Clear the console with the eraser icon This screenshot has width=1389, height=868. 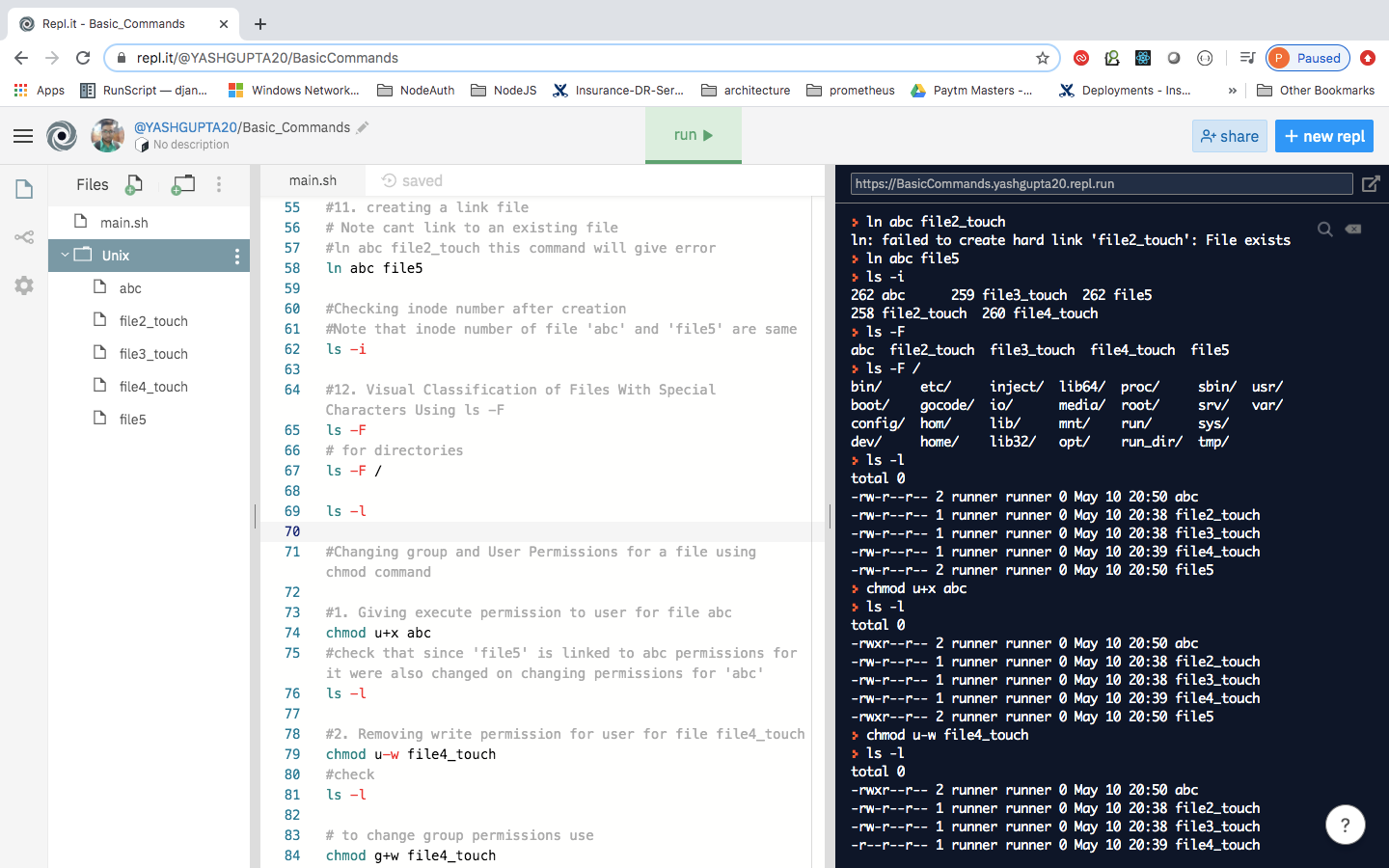point(1353,230)
